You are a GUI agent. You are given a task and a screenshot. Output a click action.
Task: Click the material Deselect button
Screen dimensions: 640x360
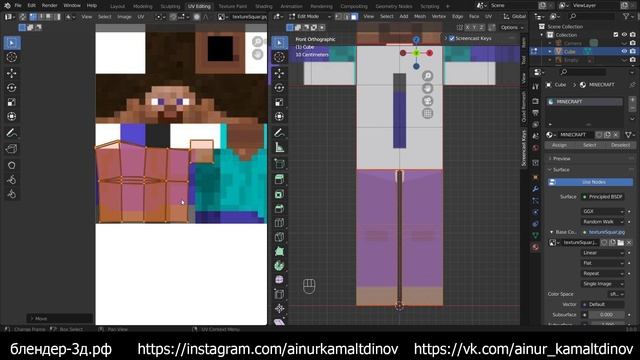(620, 145)
